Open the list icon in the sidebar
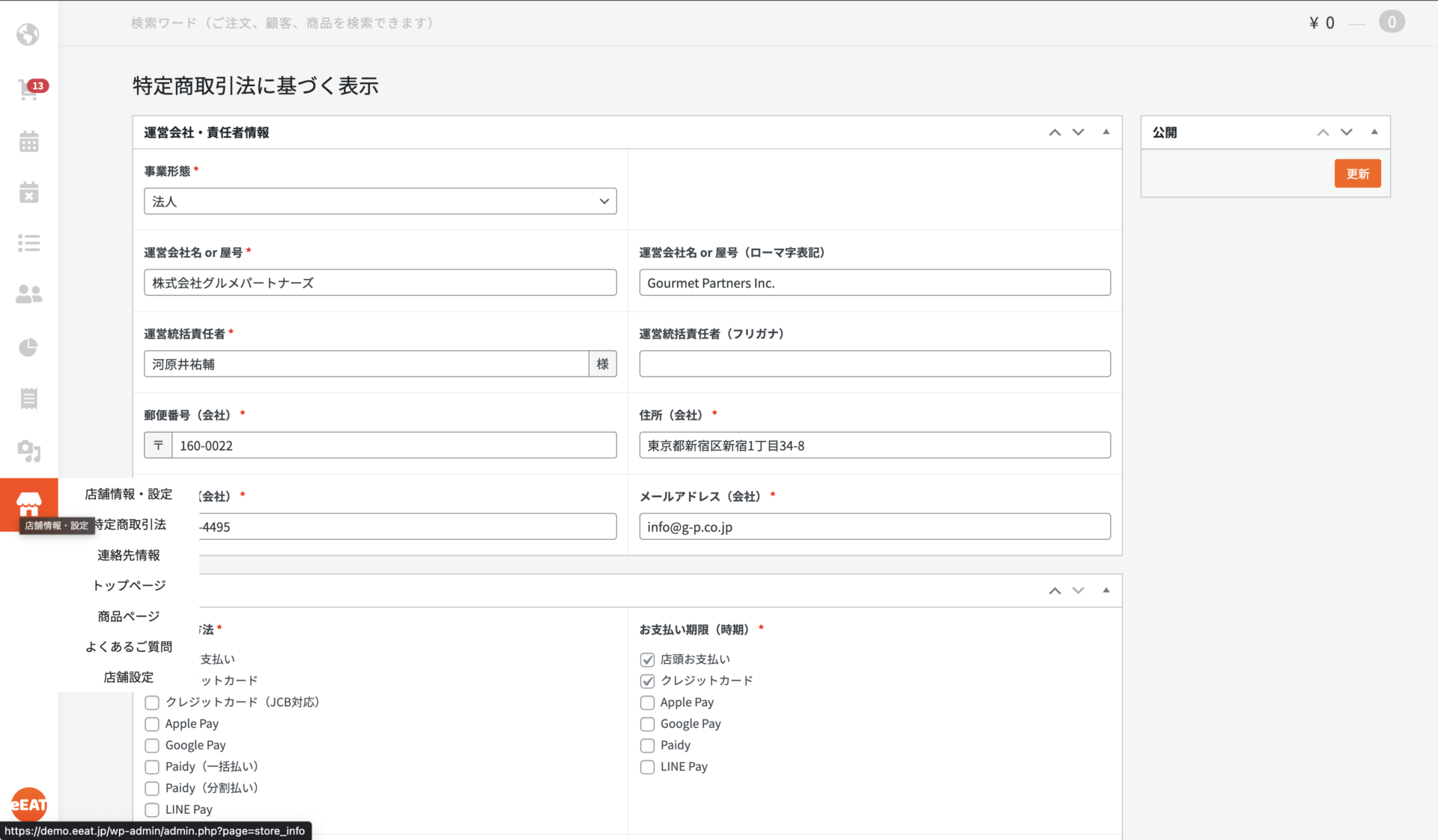The width and height of the screenshot is (1438, 840). 29,243
